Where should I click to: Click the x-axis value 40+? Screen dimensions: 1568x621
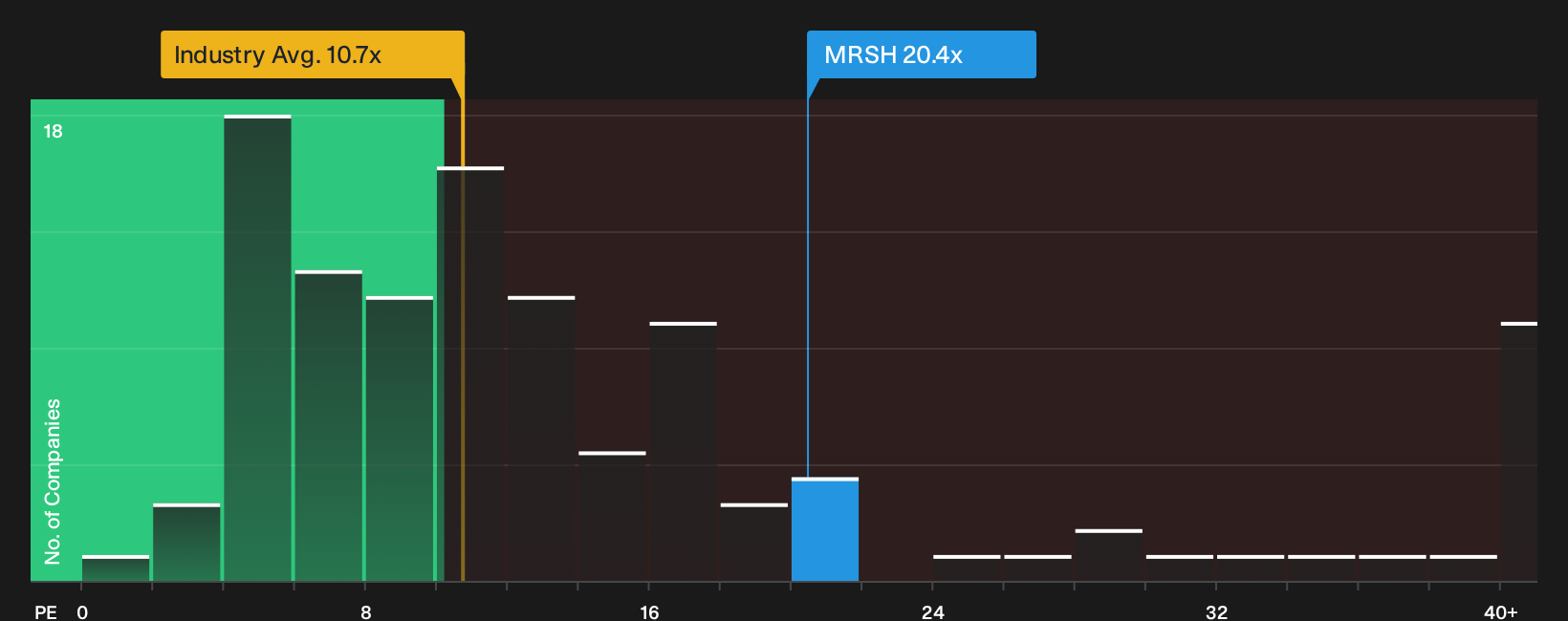(x=1501, y=611)
